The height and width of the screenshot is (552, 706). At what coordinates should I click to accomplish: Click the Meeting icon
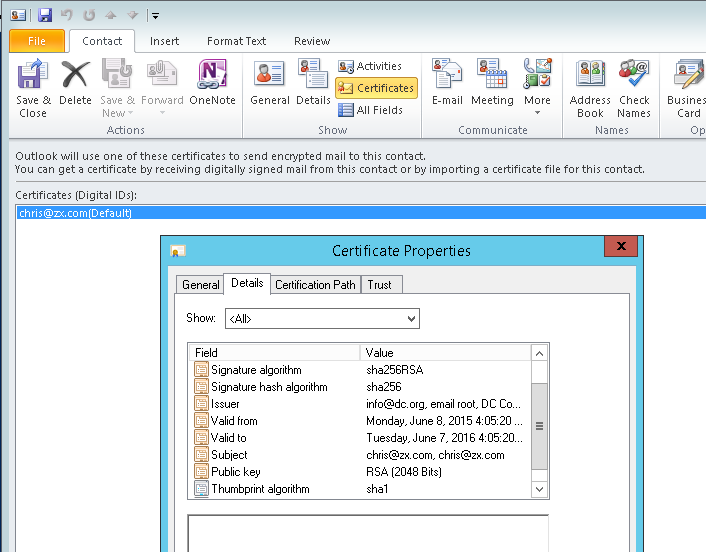[x=492, y=87]
